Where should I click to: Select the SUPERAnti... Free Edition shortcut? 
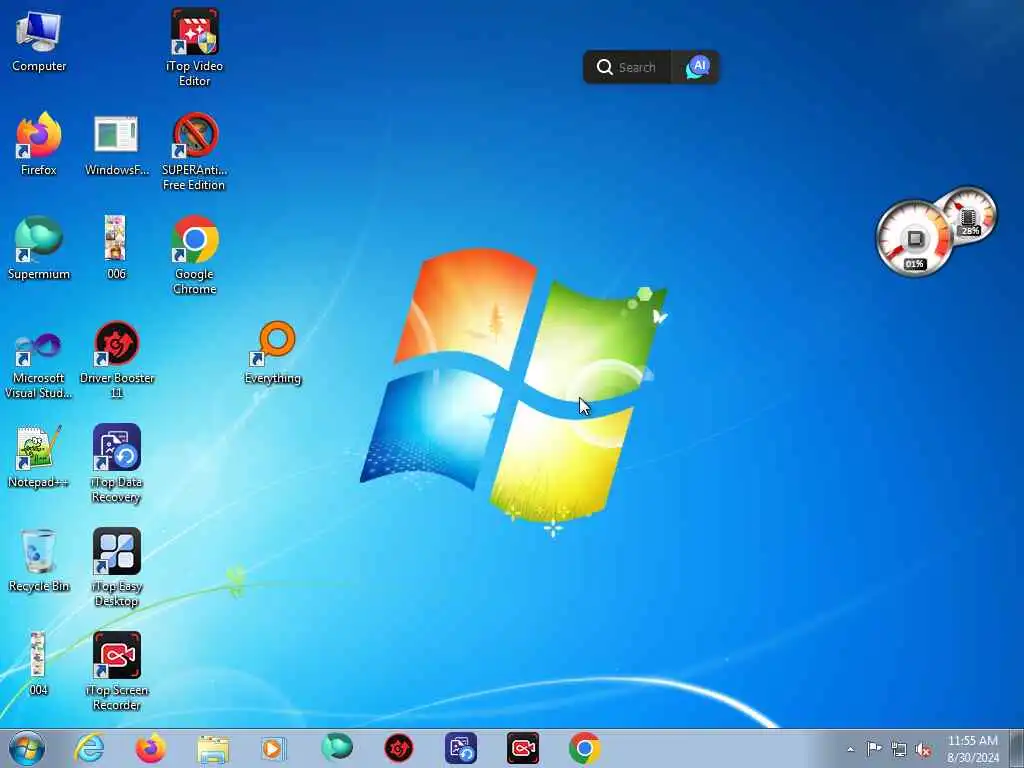tap(195, 152)
